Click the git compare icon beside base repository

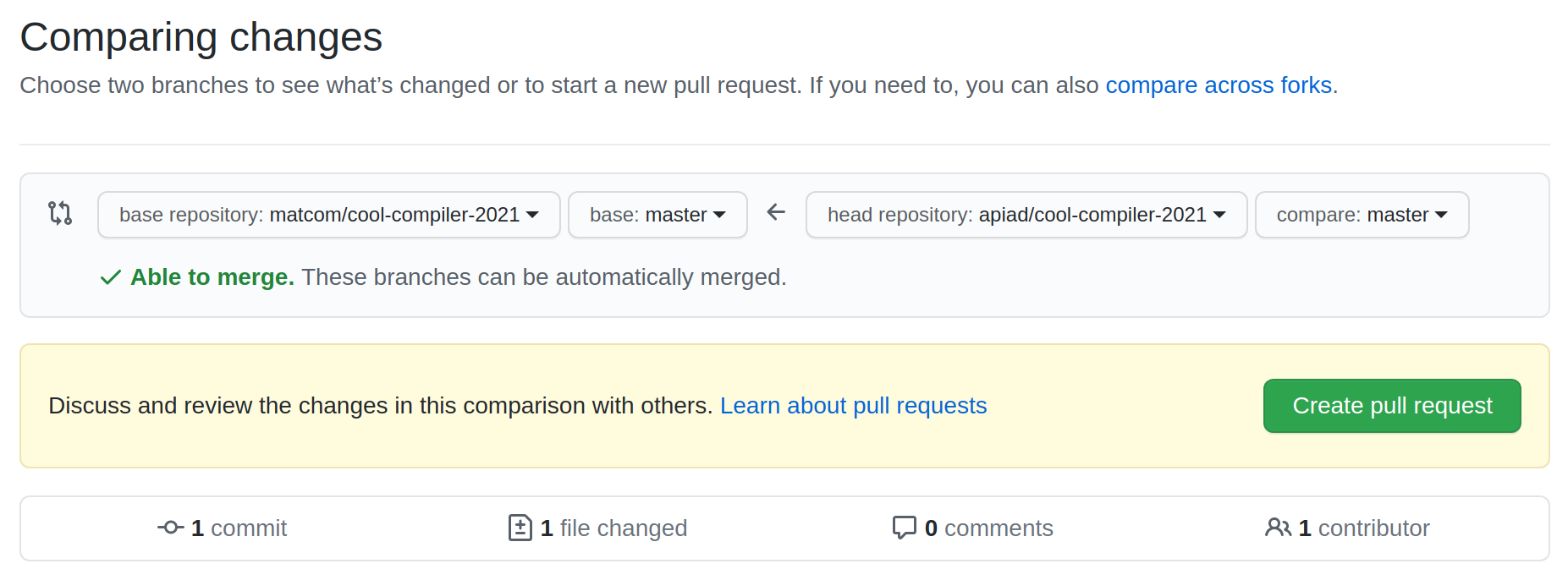(x=60, y=213)
